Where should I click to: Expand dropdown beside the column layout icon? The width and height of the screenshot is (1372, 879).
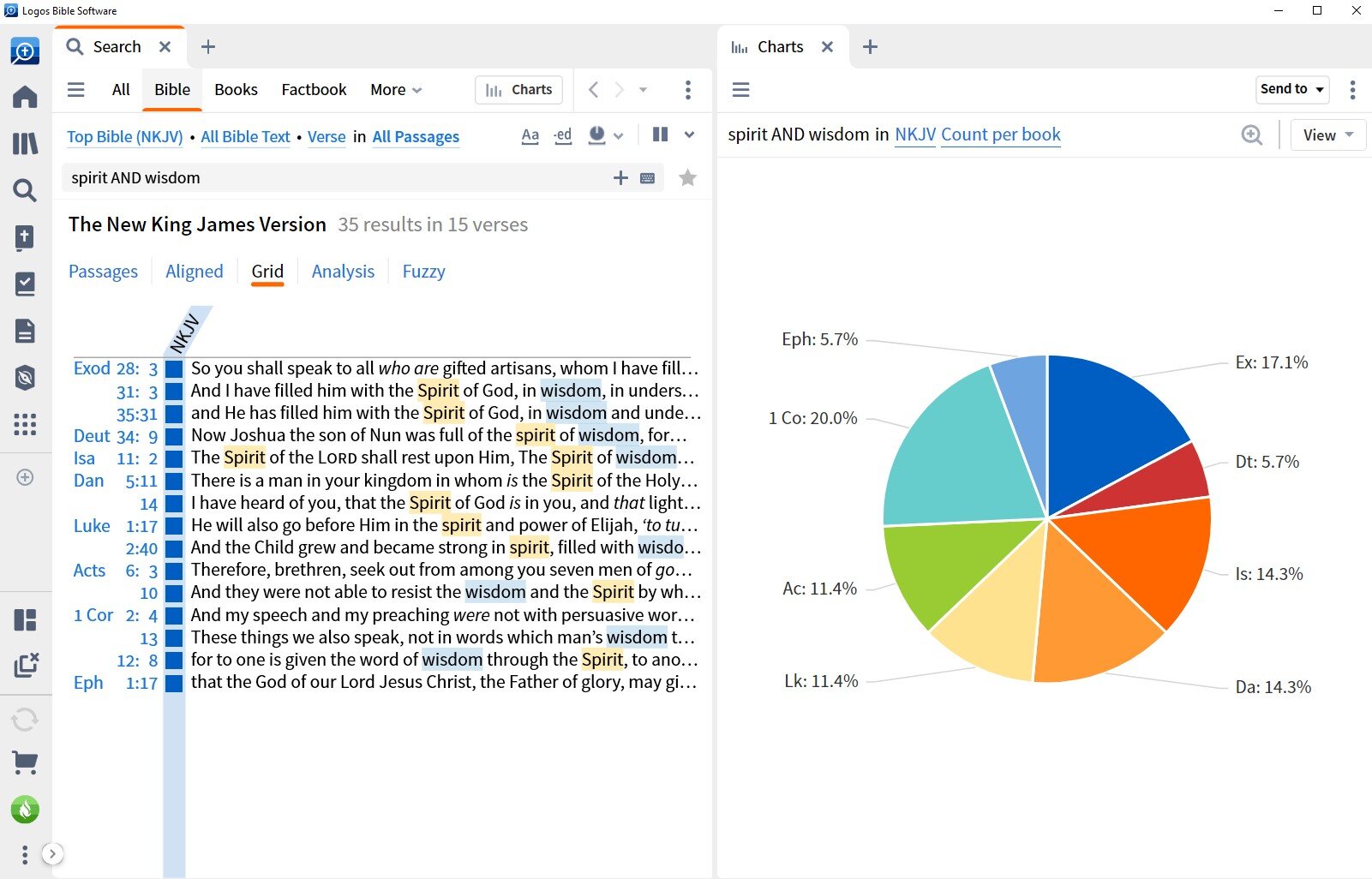[689, 135]
